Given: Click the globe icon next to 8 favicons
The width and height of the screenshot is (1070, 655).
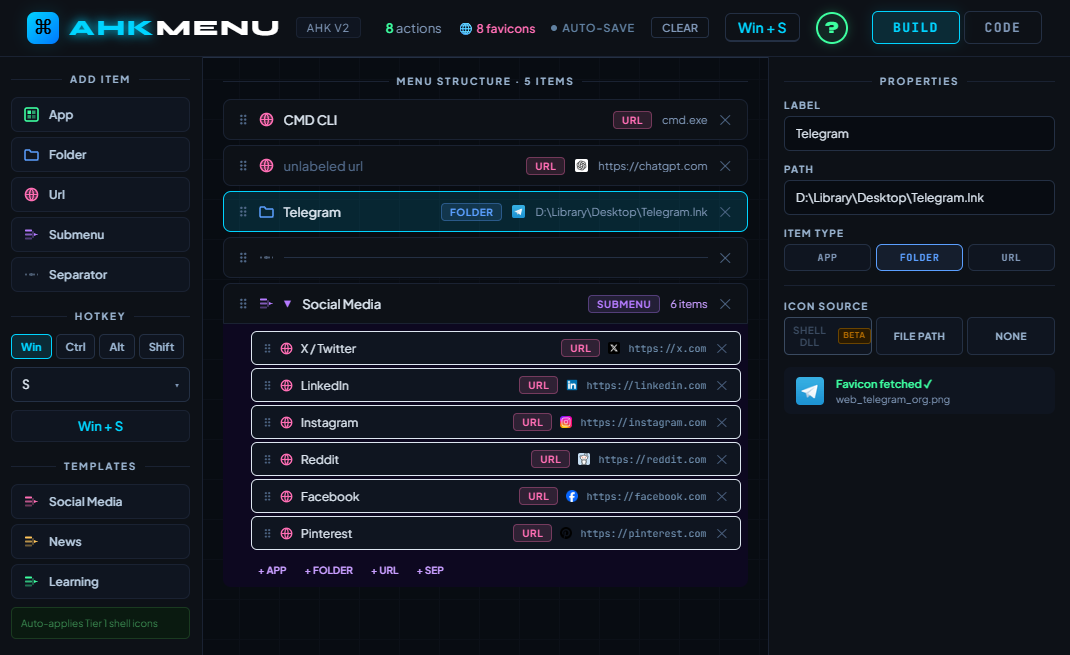Looking at the screenshot, I should click(465, 29).
